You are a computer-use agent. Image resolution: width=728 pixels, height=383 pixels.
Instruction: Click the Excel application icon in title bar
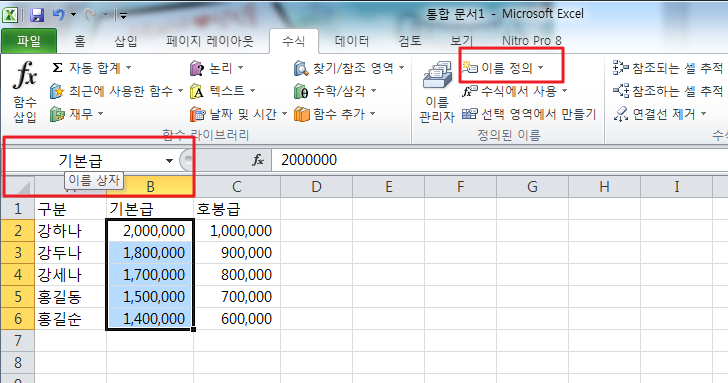click(x=10, y=15)
